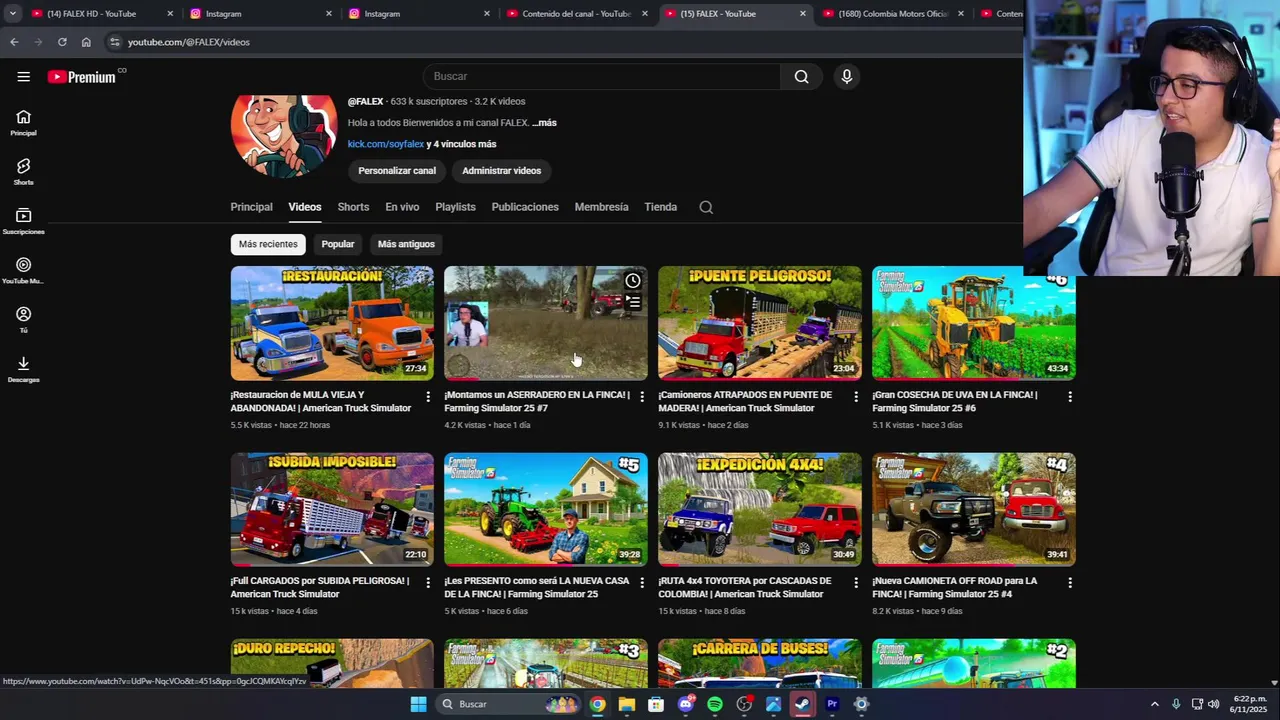Go to Principal home in sidebar
Viewport: 1280px width, 720px height.
(23, 123)
